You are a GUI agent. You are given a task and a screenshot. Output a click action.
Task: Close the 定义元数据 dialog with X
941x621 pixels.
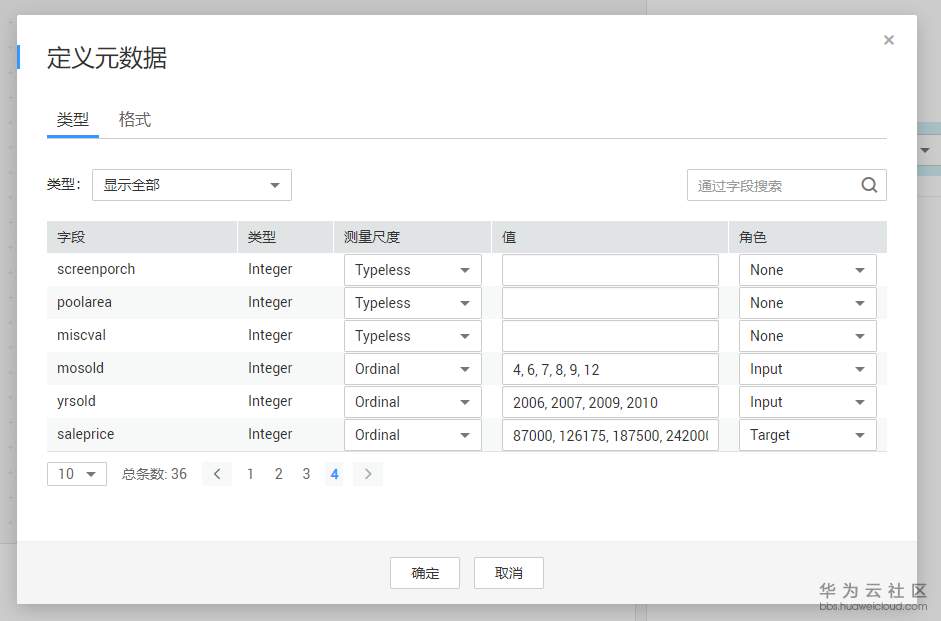tap(889, 40)
